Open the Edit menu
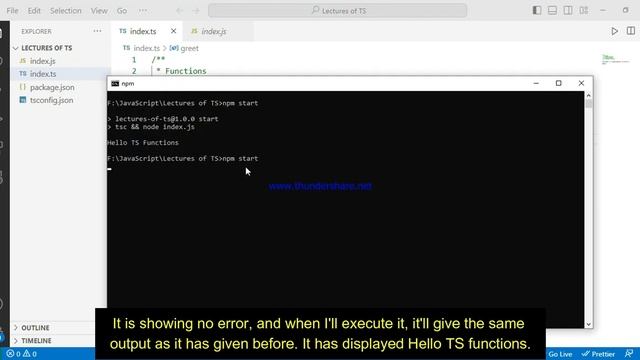Viewport: 640px width, 360px height. click(x=34, y=11)
